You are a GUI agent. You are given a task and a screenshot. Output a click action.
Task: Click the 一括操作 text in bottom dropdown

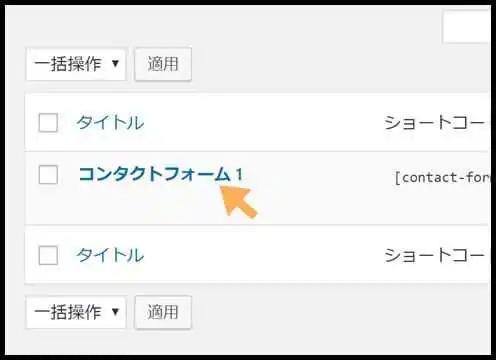pos(68,313)
